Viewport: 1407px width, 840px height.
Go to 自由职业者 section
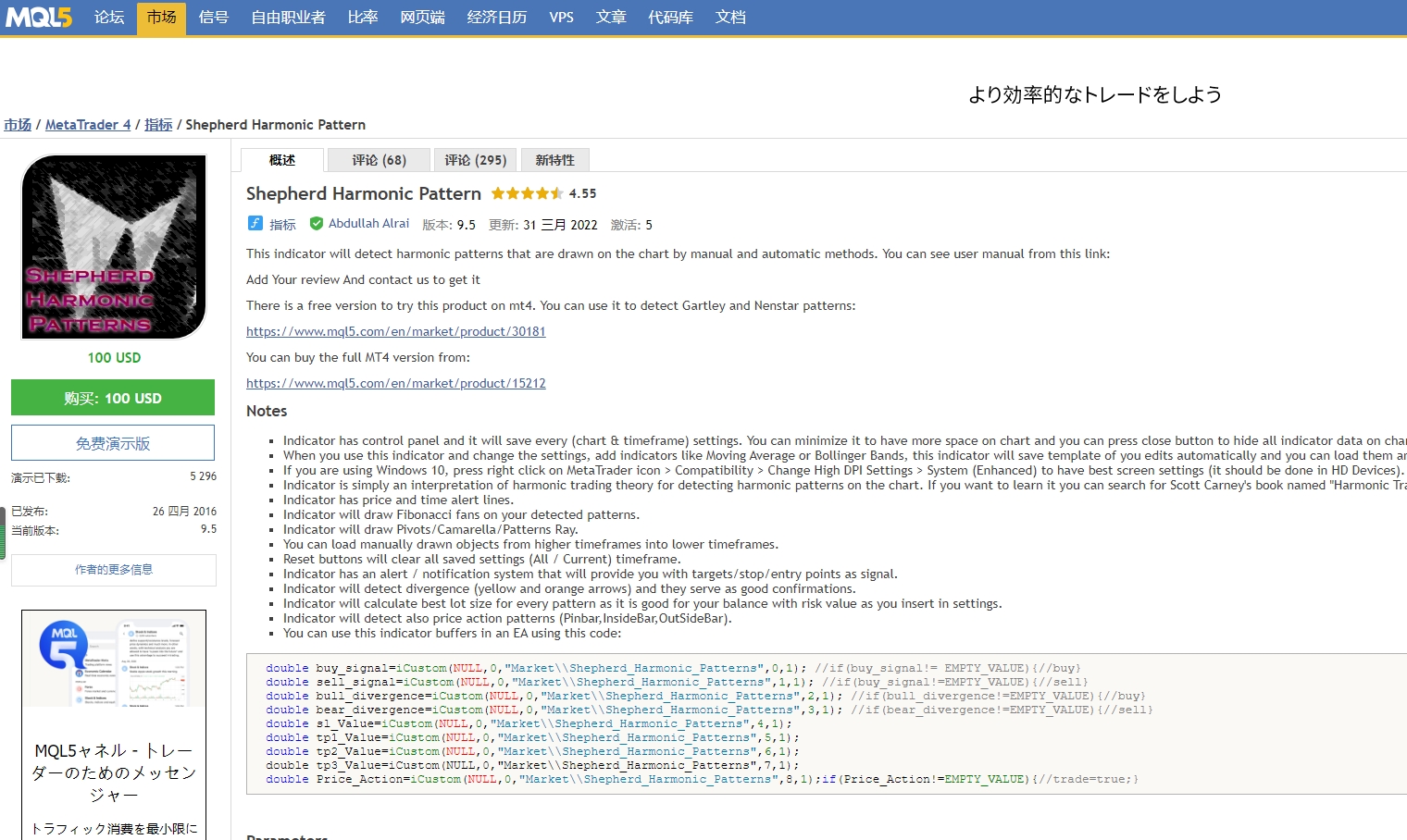(x=288, y=18)
